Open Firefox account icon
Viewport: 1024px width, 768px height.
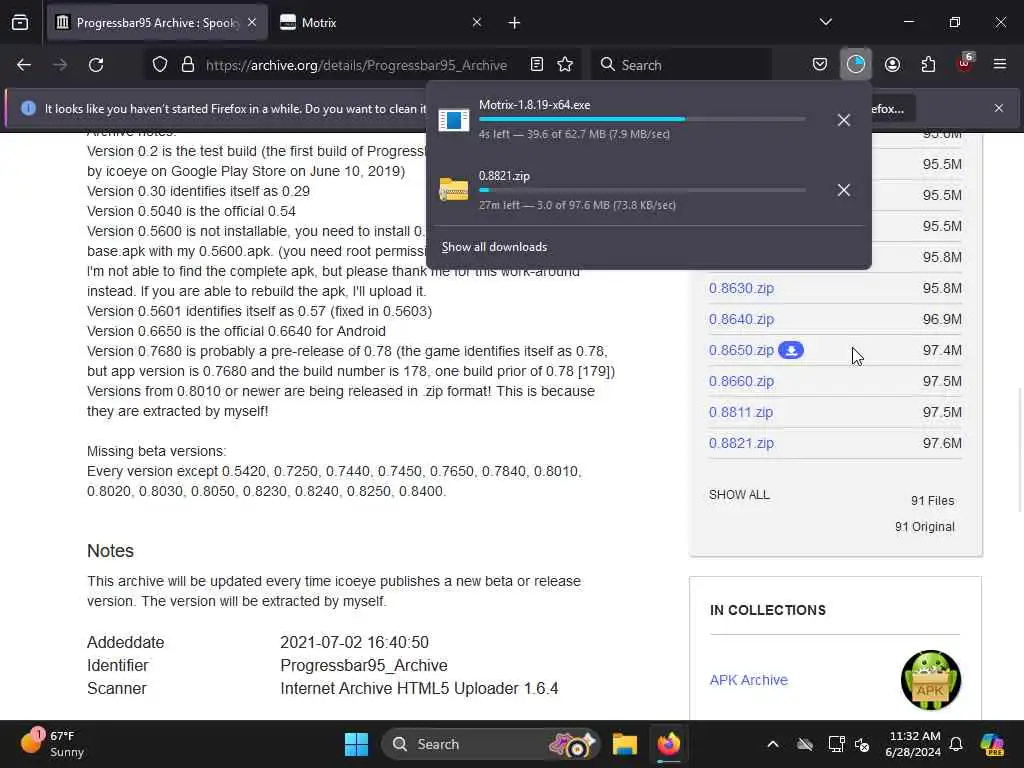(892, 64)
